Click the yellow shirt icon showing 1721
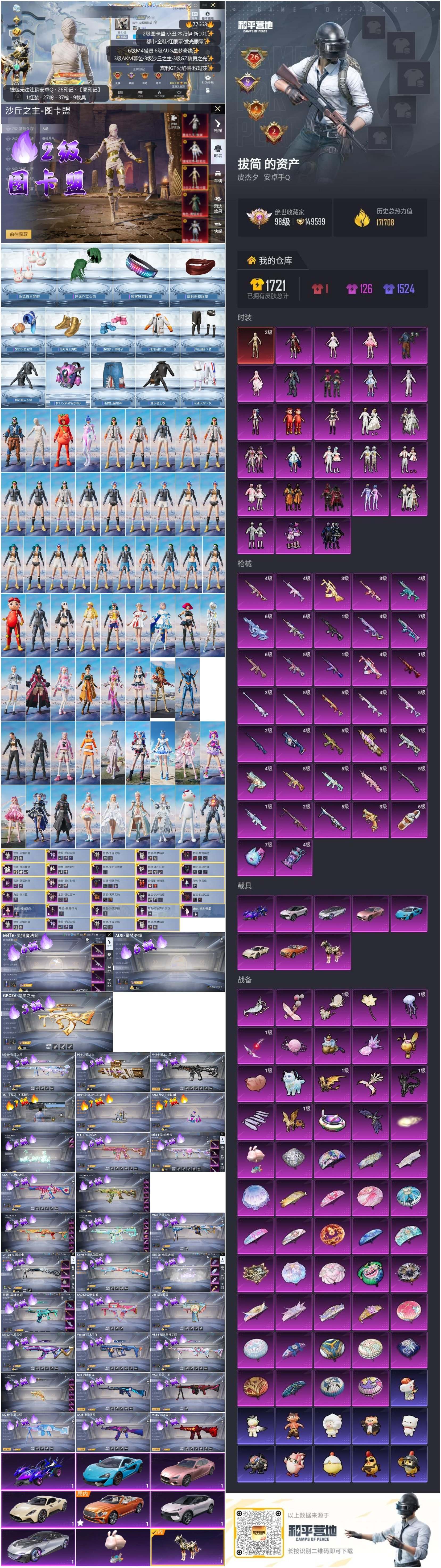This screenshot has width=441, height=1568. tap(257, 284)
